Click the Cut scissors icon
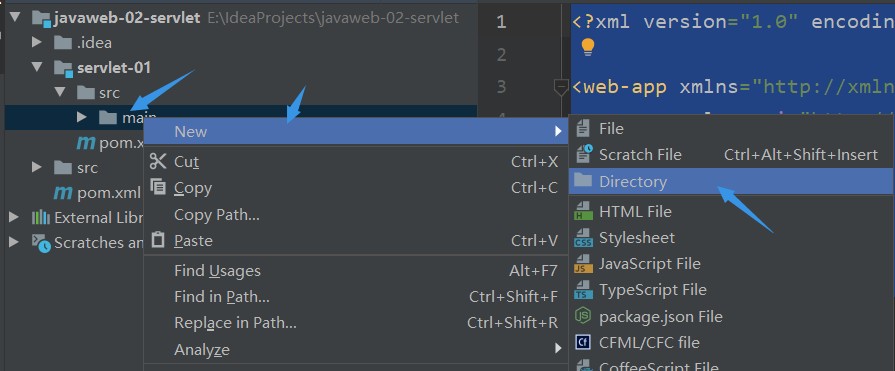Screen dimensions: 895x371 point(158,162)
